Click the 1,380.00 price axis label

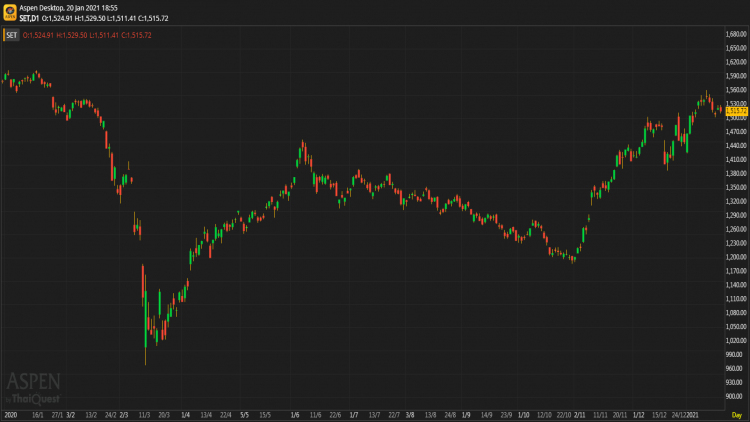(736, 173)
